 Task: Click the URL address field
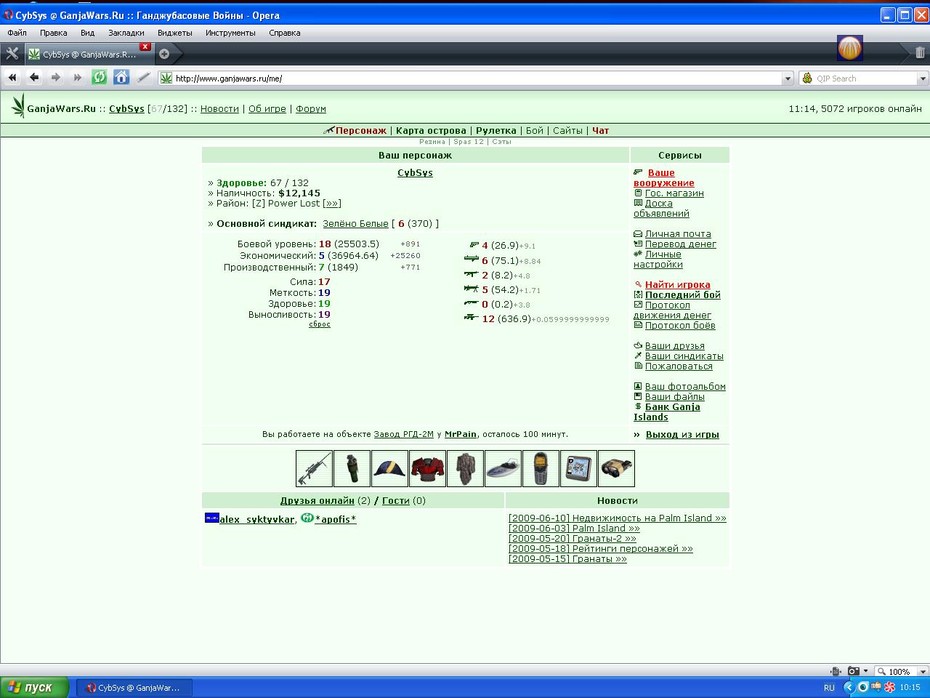coord(476,78)
